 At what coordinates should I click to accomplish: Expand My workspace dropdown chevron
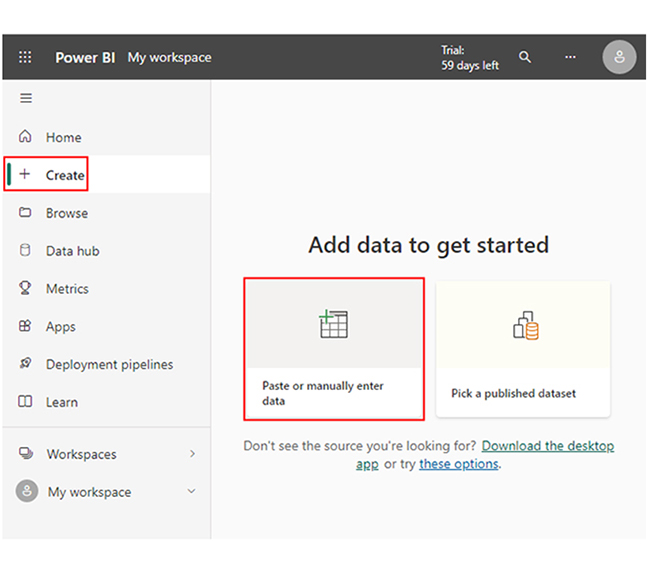point(191,491)
